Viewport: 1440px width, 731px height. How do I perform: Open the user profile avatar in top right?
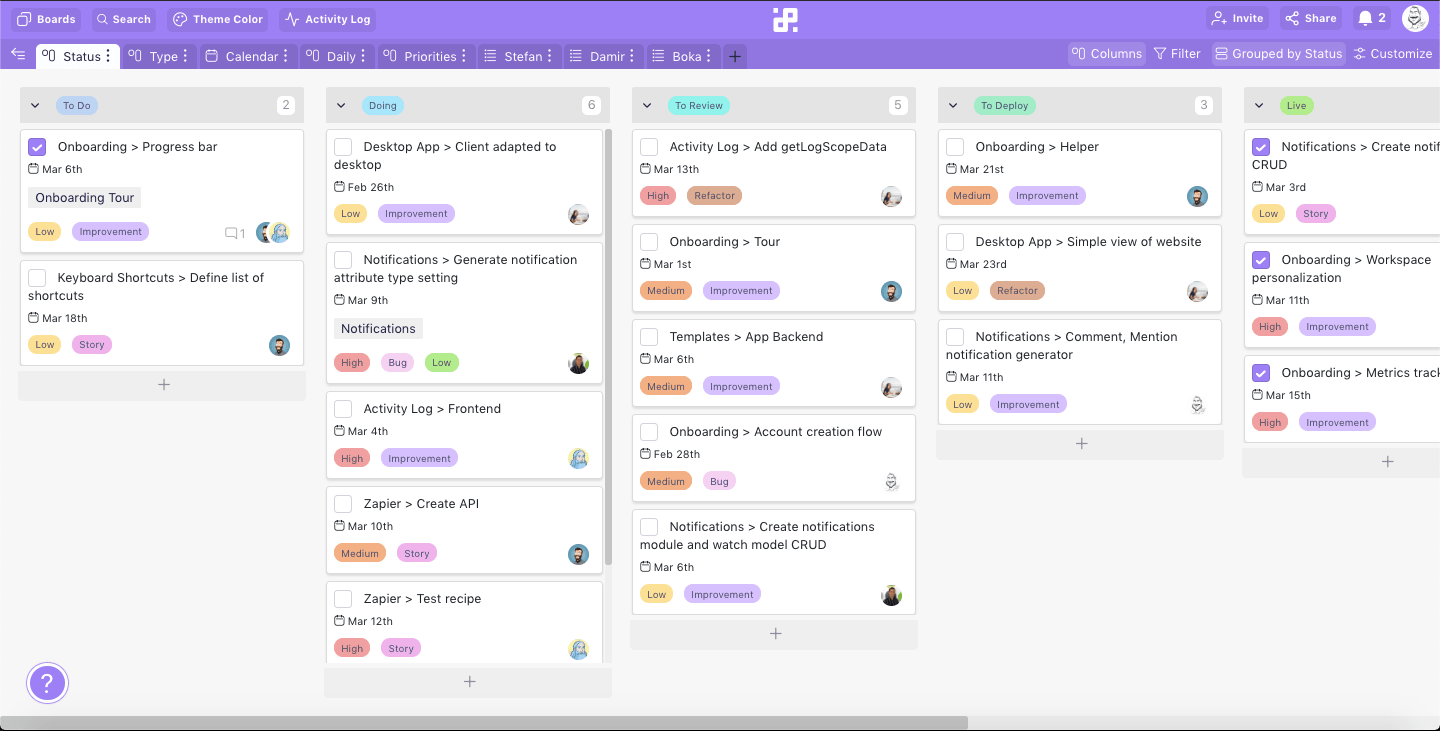point(1415,18)
